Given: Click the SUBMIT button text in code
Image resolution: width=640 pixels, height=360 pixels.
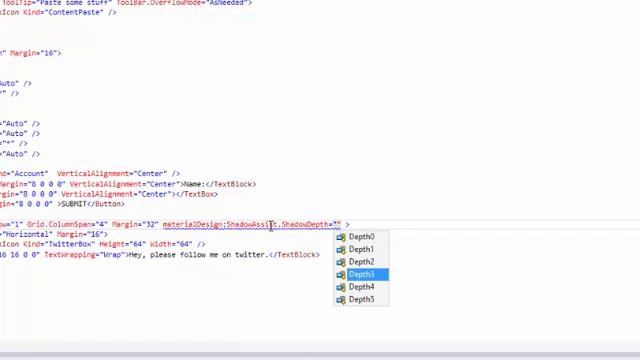Looking at the screenshot, I should (73, 204).
